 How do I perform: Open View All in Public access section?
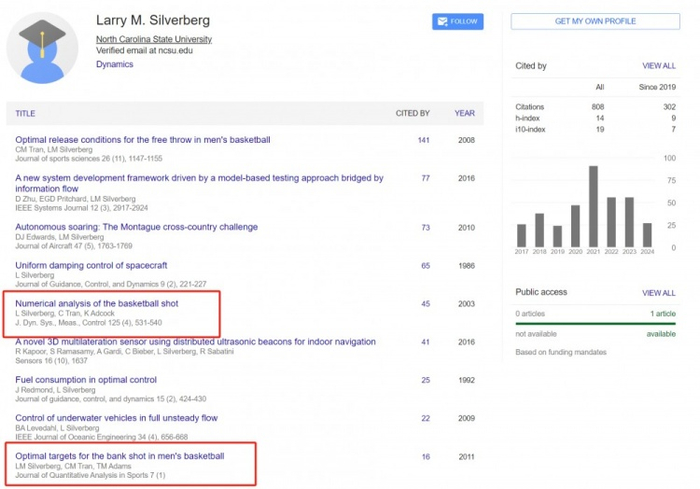coord(658,293)
